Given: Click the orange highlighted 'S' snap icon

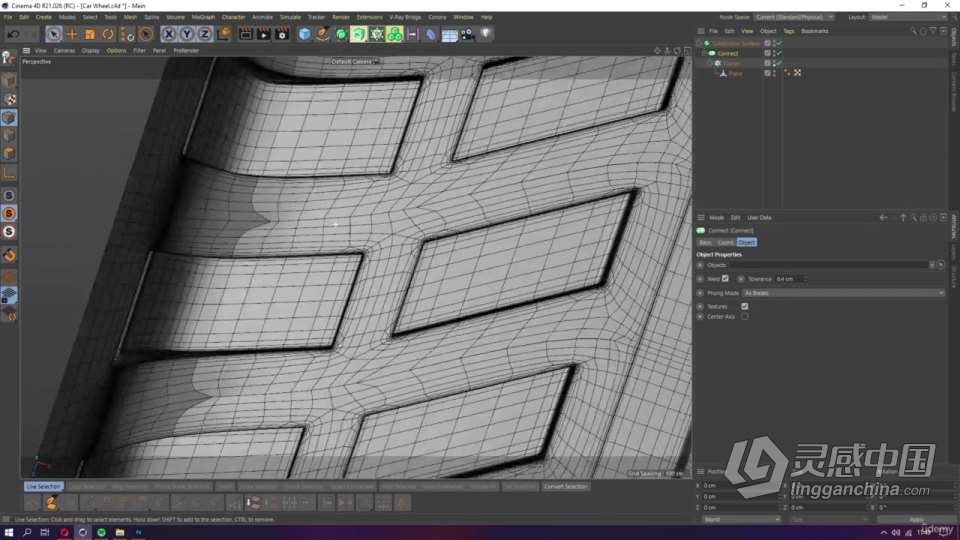Looking at the screenshot, I should pyautogui.click(x=9, y=214).
